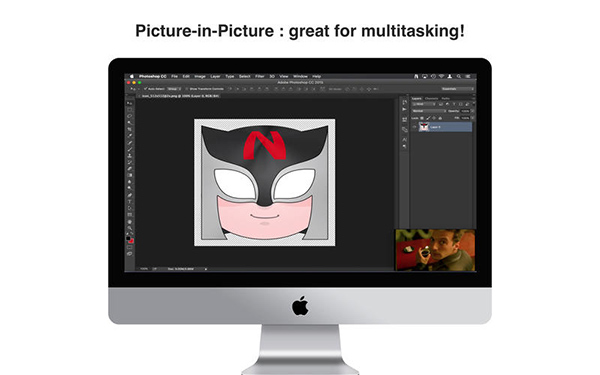Image resolution: width=600 pixels, height=375 pixels.
Task: Open the layer Kind filter dropdown
Action: pyautogui.click(x=424, y=104)
